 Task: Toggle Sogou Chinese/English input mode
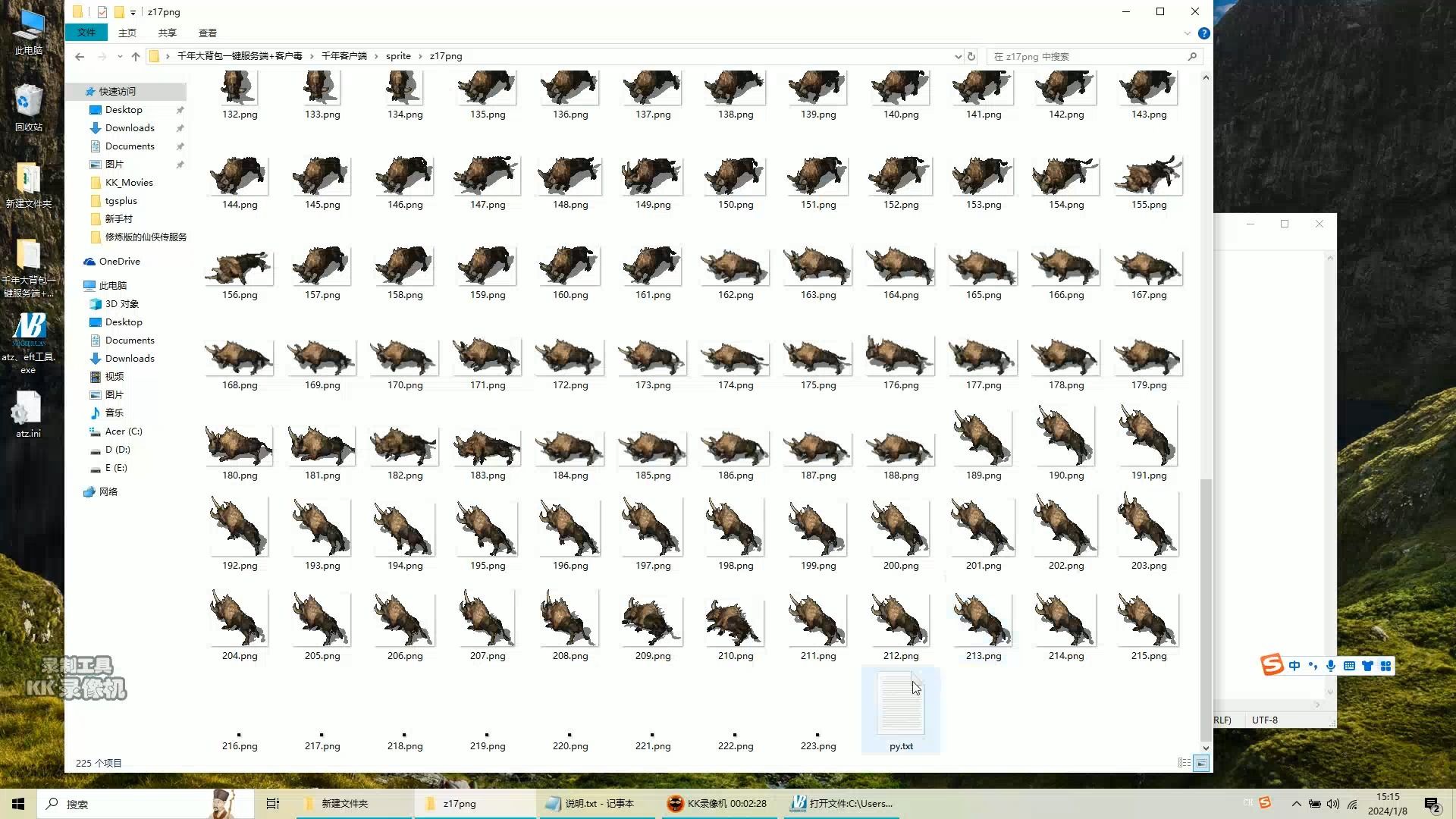point(1294,666)
